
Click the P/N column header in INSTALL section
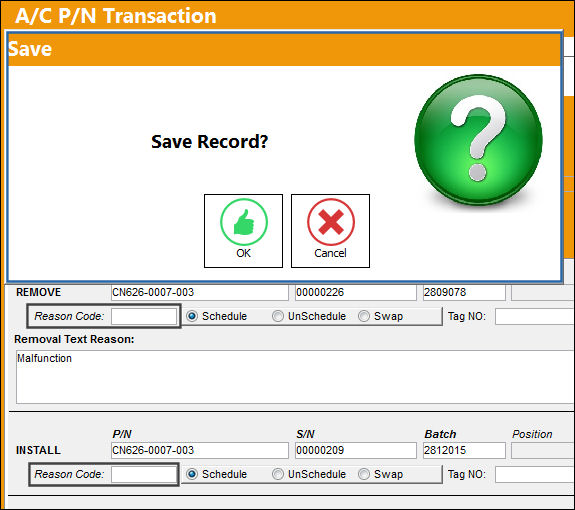[122, 434]
